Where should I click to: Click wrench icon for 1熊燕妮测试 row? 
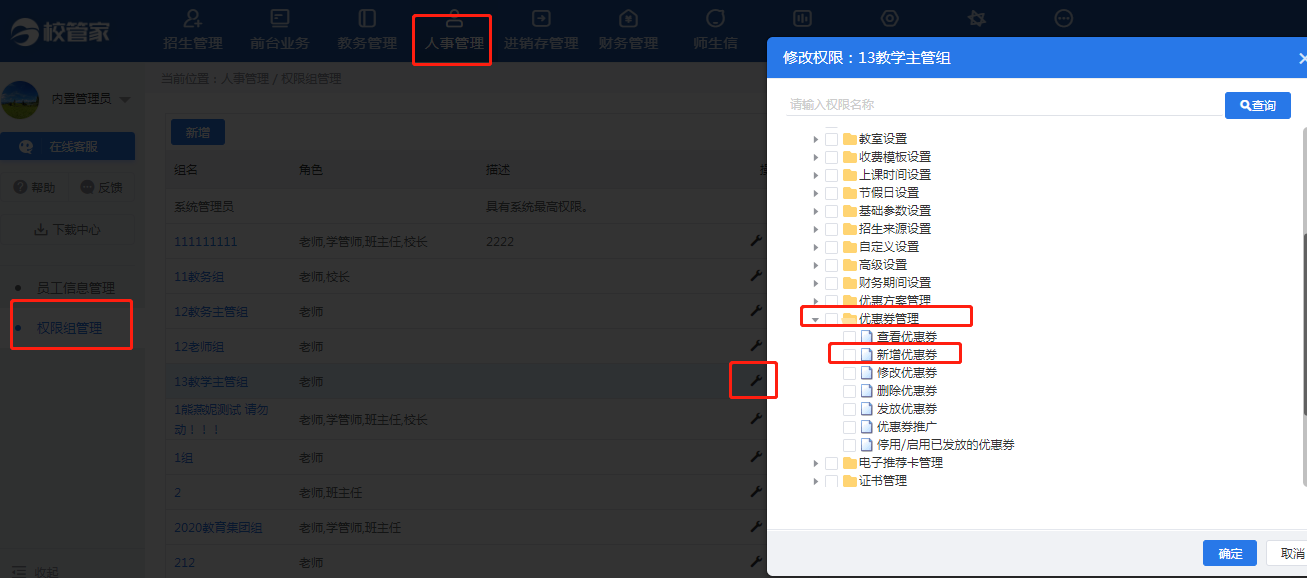tap(756, 419)
